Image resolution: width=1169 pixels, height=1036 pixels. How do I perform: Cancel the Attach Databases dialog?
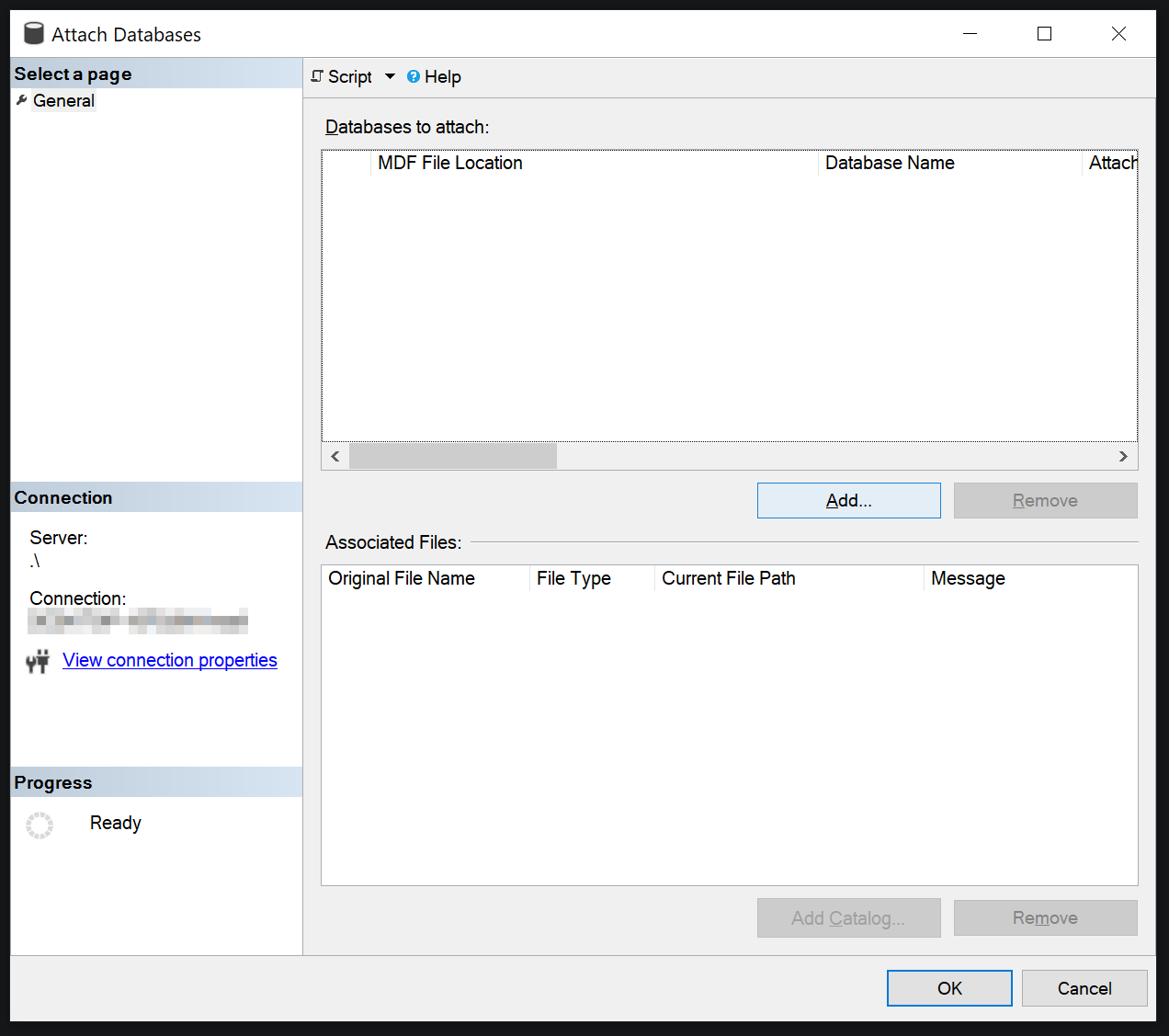coord(1084,988)
